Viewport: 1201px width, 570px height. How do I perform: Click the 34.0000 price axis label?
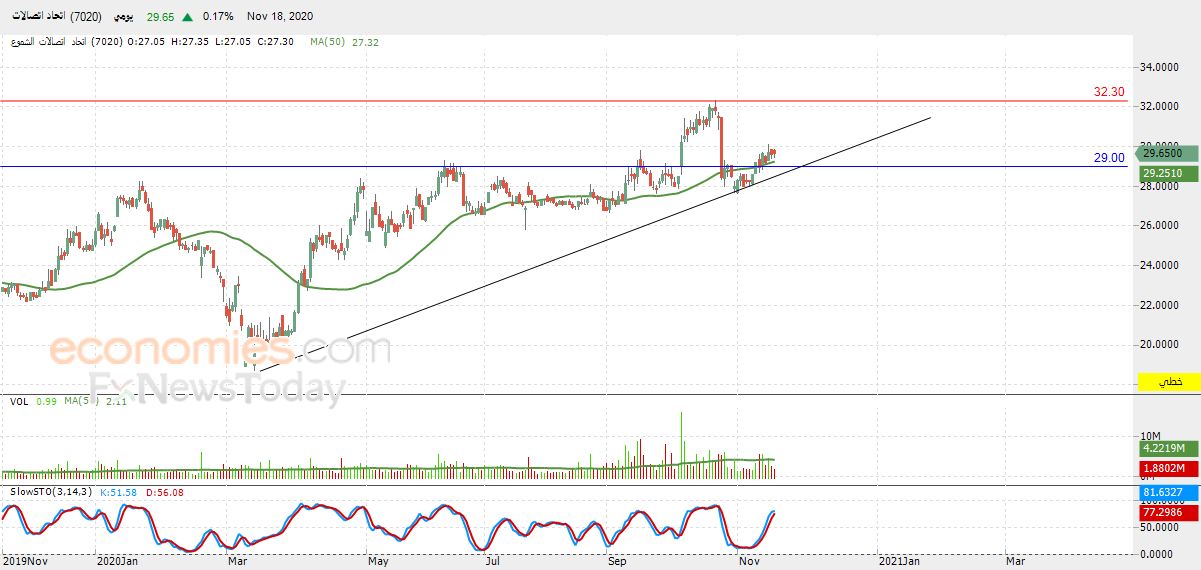tap(1160, 67)
